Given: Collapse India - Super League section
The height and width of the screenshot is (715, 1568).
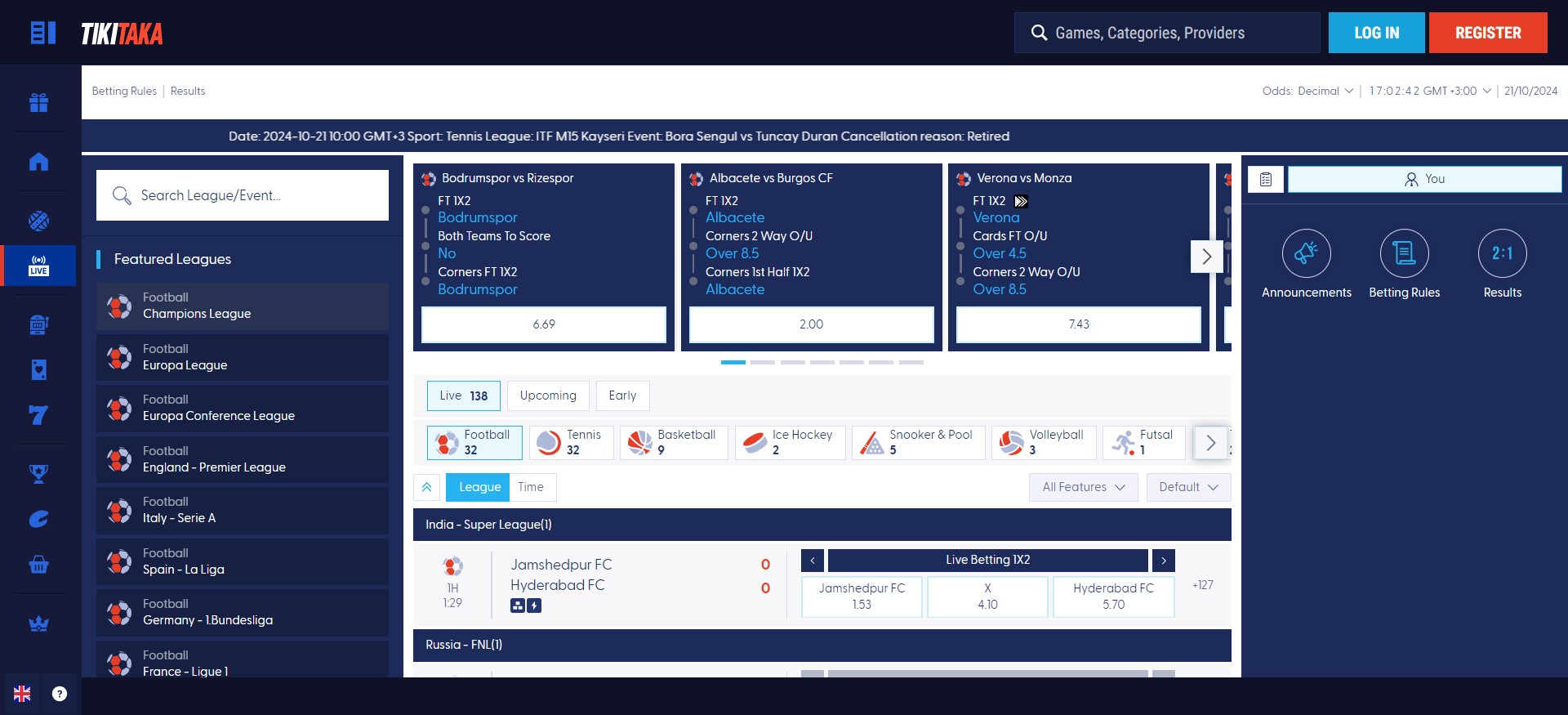Looking at the screenshot, I should pyautogui.click(x=822, y=525).
